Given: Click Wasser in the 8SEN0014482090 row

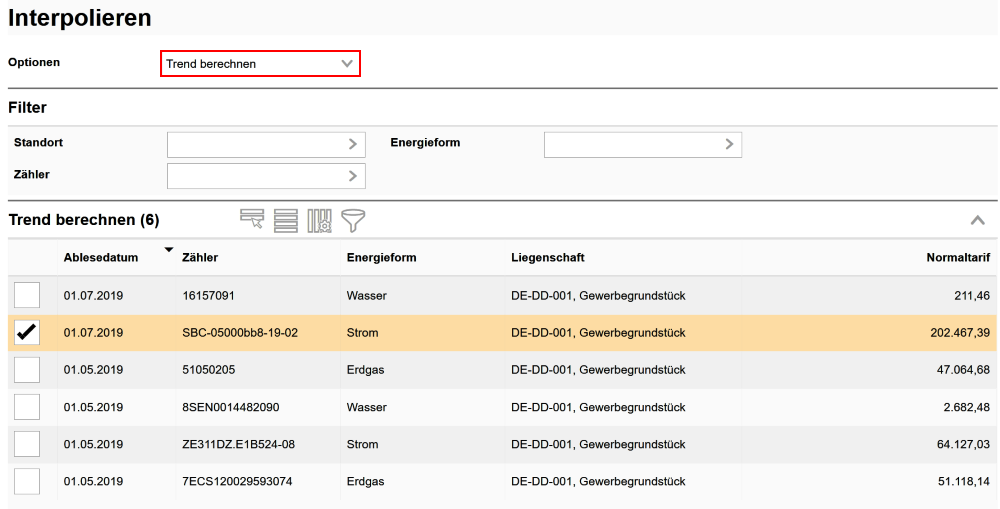Looking at the screenshot, I should 367,408.
